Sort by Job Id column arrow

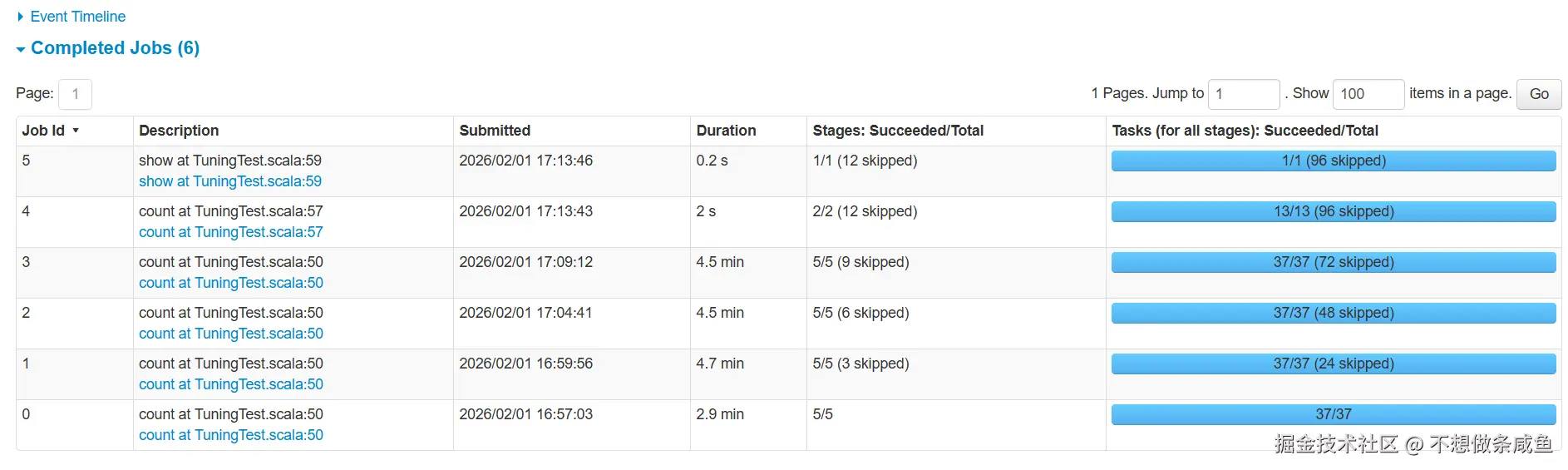point(76,131)
